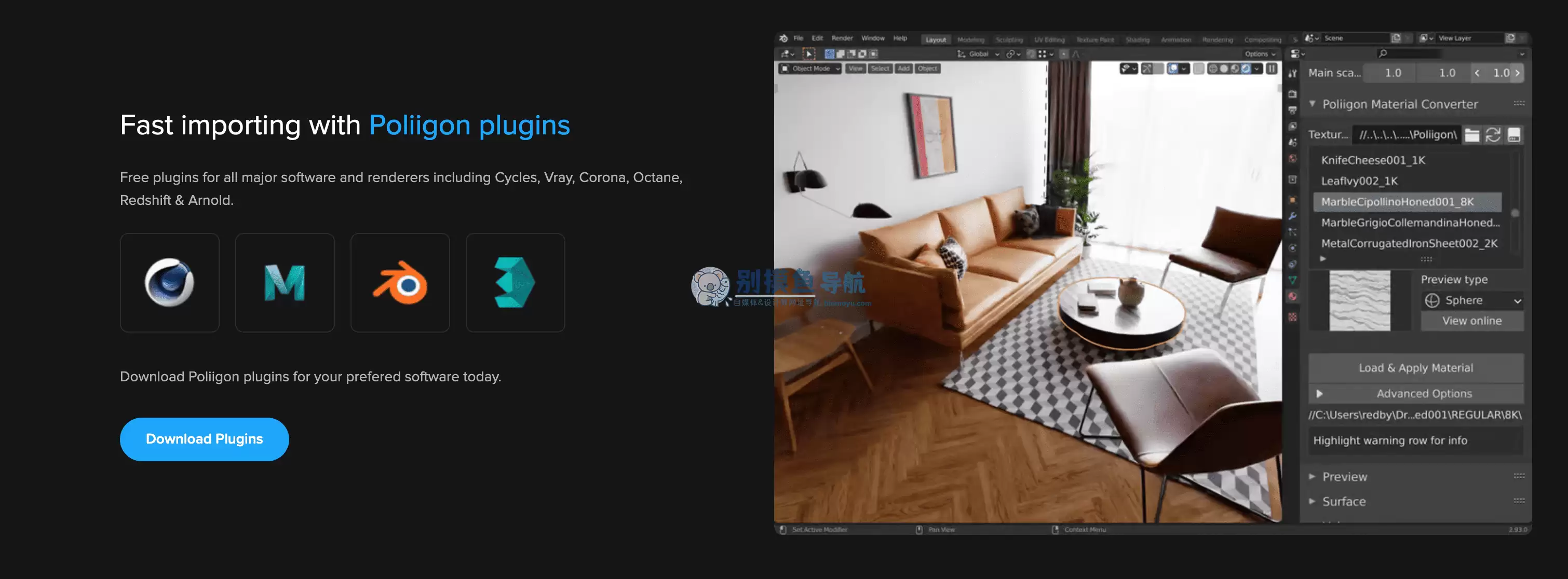Open the Edit menu in Blender

click(817, 38)
